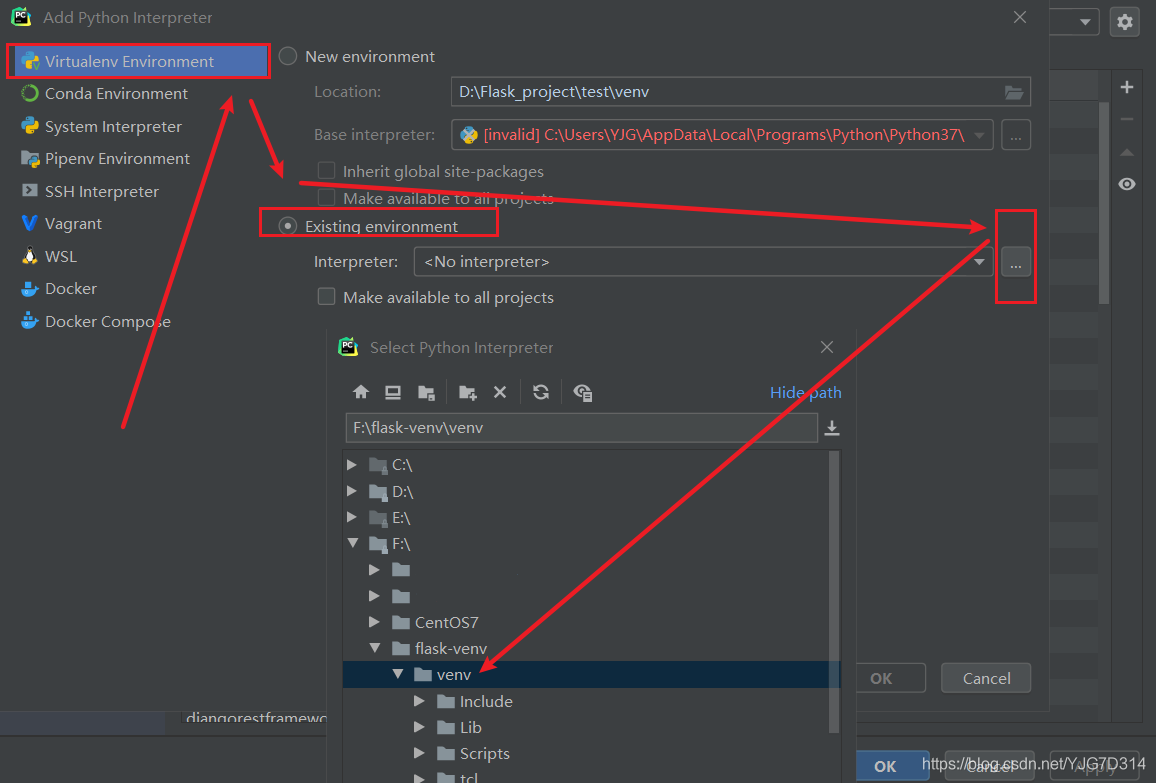Click Cancel in Add Python Interpreter dialog
Viewport: 1156px width, 783px height.
(x=986, y=678)
